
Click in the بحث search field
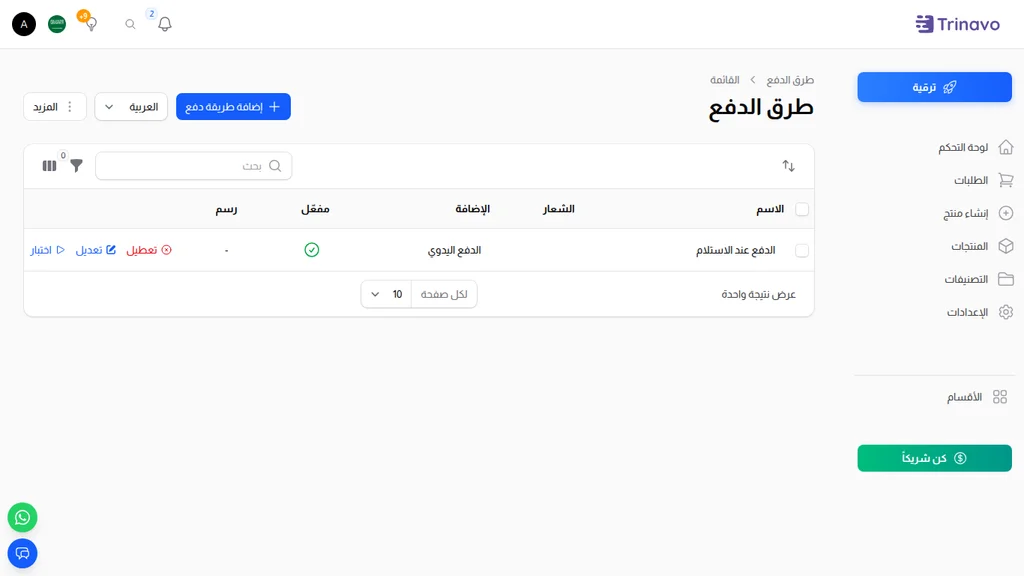click(193, 166)
